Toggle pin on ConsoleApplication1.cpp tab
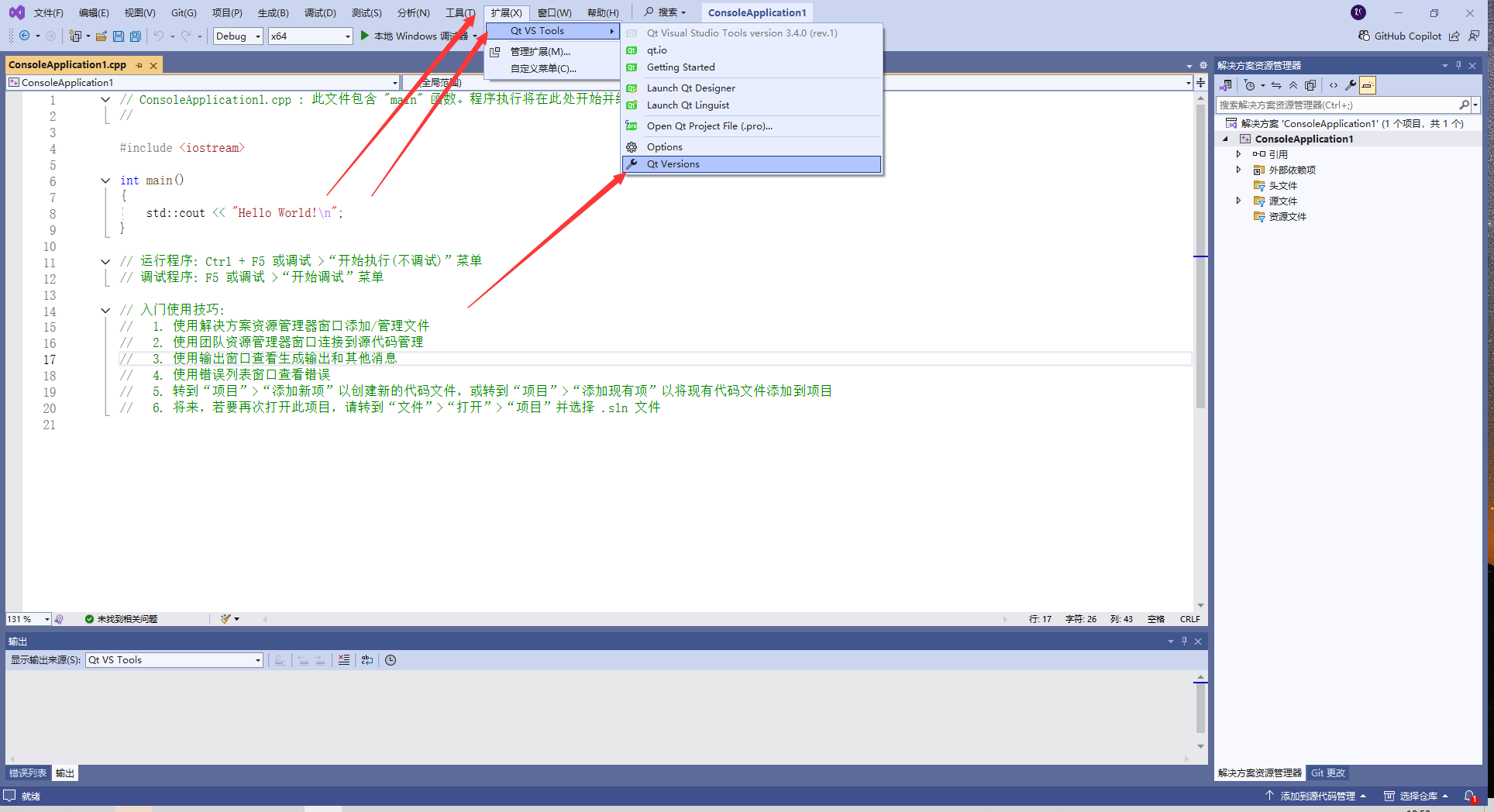Screen dimensions: 1494x812 [139, 65]
